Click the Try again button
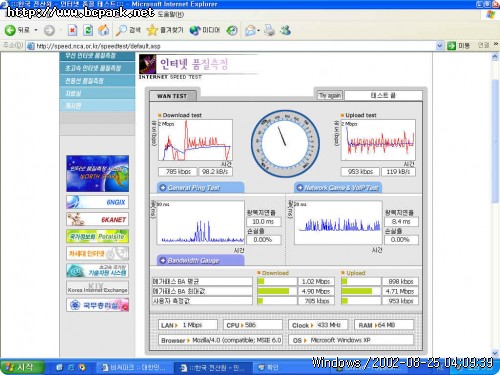 click(330, 95)
